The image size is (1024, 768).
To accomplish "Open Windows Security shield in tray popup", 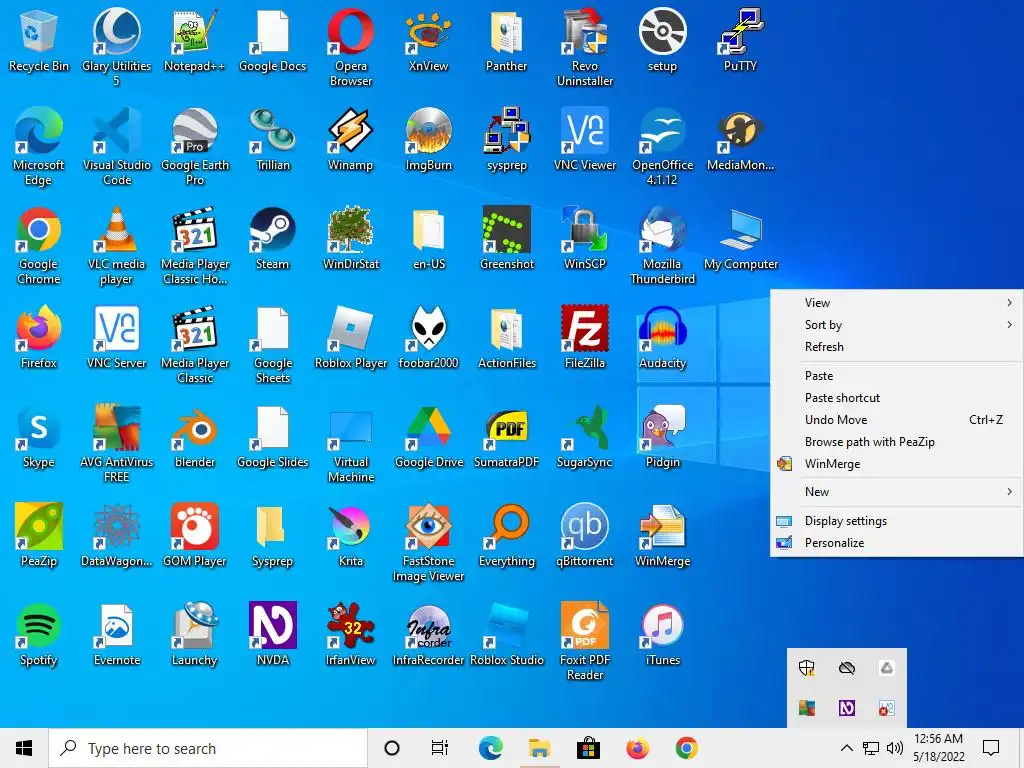I will [x=807, y=667].
